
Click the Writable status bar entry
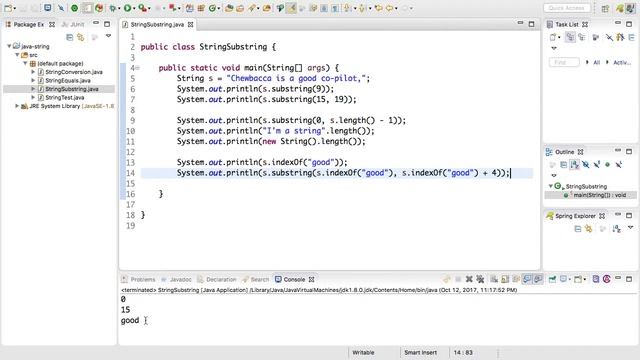point(363,353)
